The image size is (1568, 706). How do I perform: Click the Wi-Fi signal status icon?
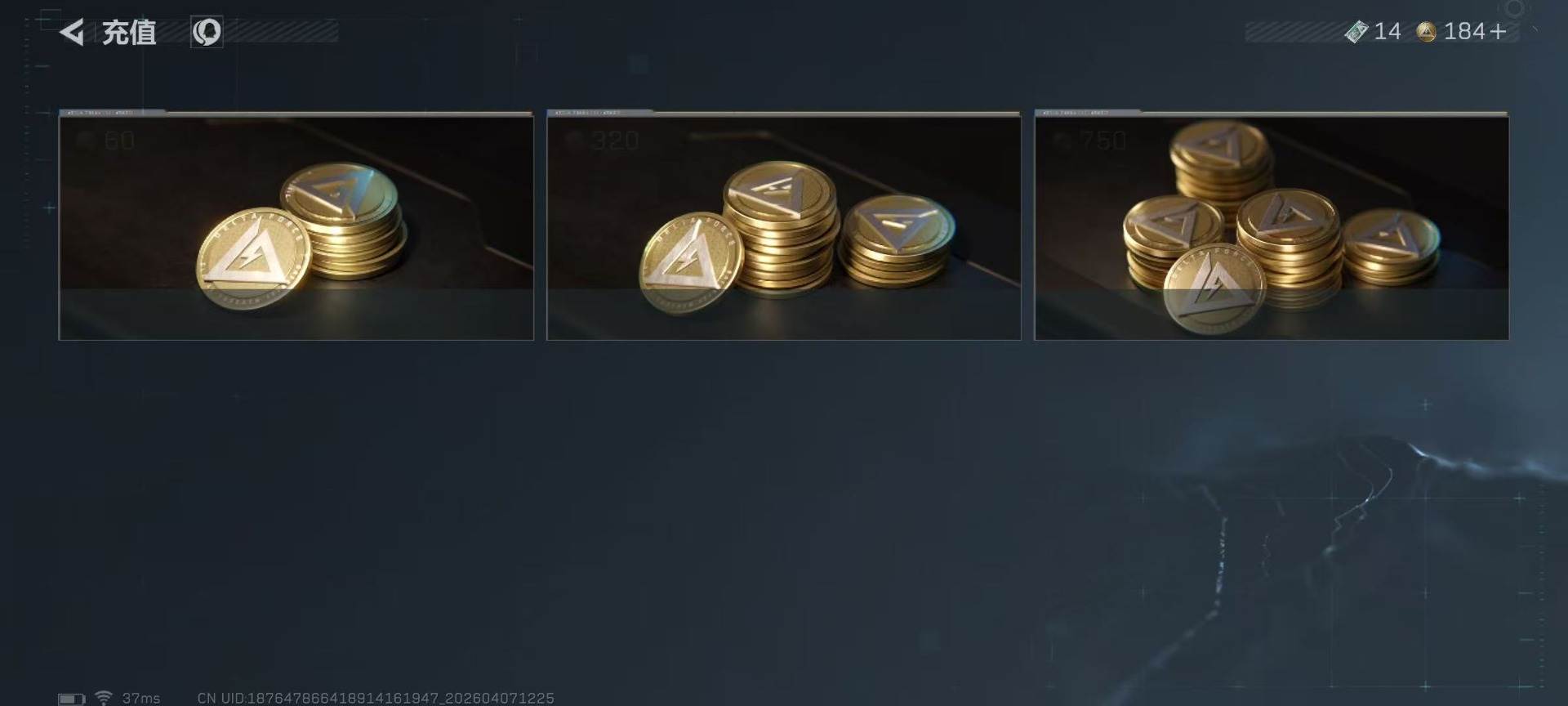pyautogui.click(x=104, y=697)
